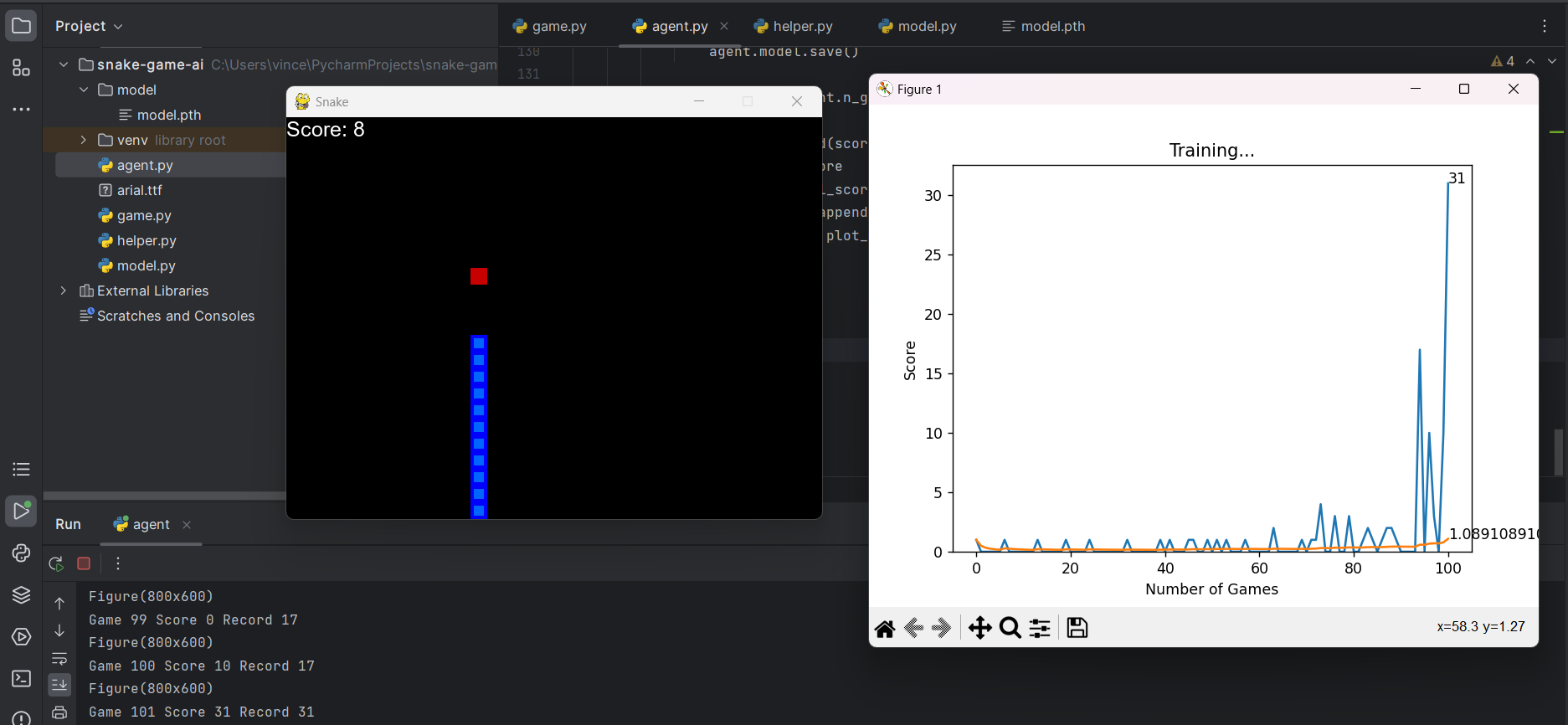
Task: Go to next highlighted error arrow
Action: coord(1552,61)
